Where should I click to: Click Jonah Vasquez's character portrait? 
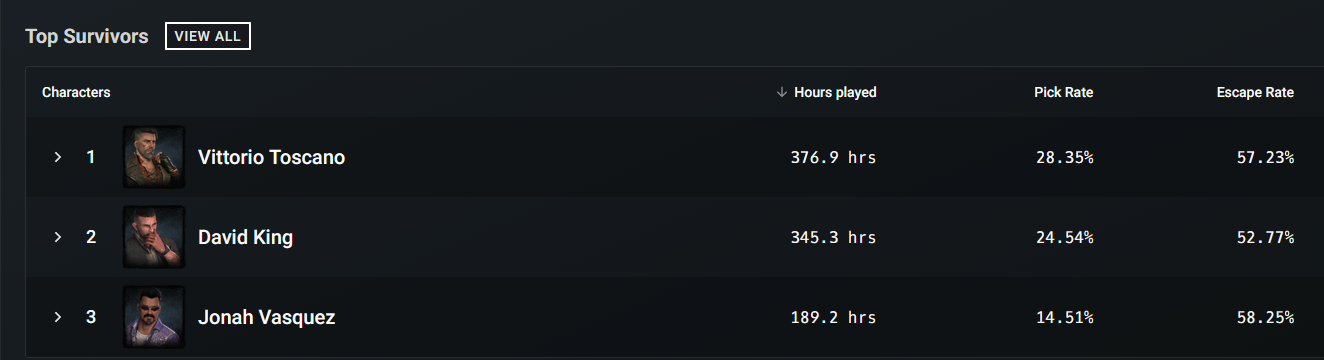pos(154,317)
